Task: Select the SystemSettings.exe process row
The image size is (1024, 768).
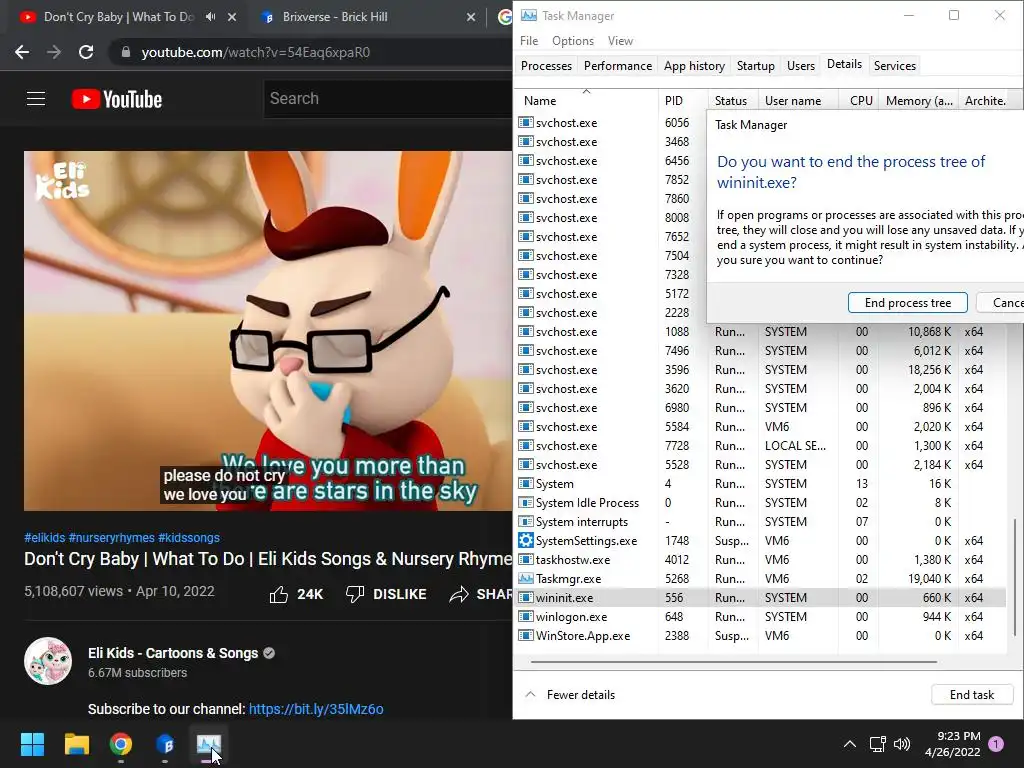Action: pos(761,541)
